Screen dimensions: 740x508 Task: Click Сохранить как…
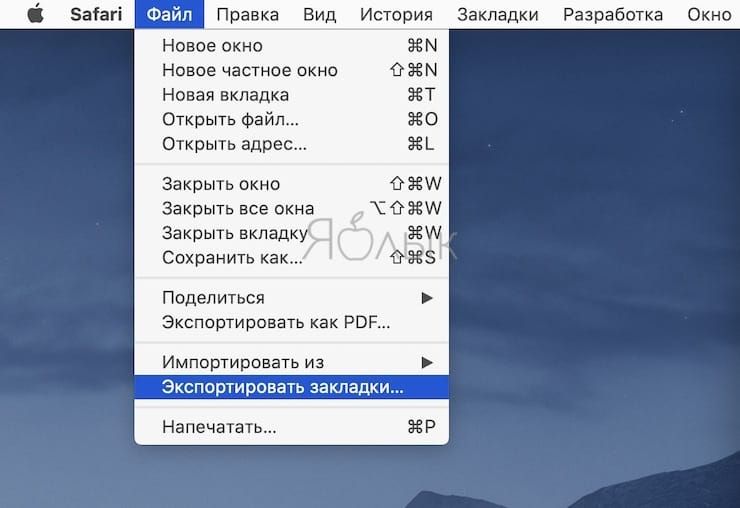[x=292, y=257]
